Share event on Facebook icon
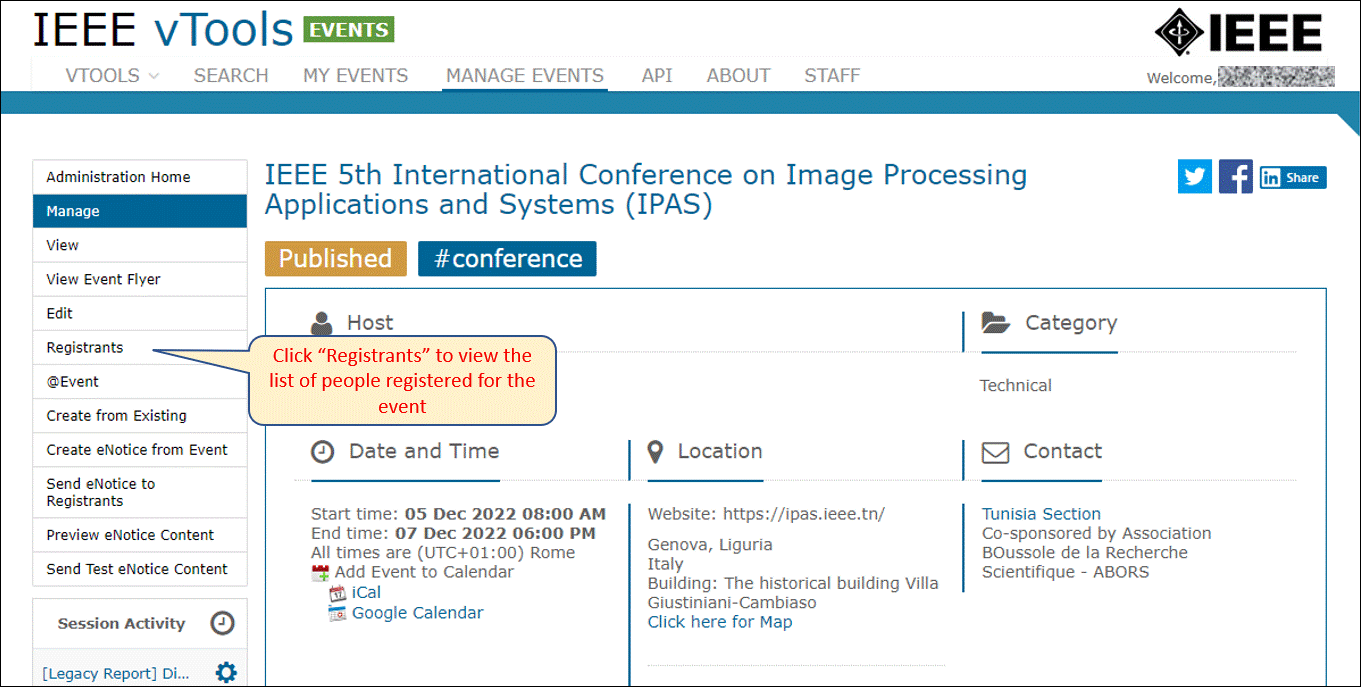 [1236, 177]
